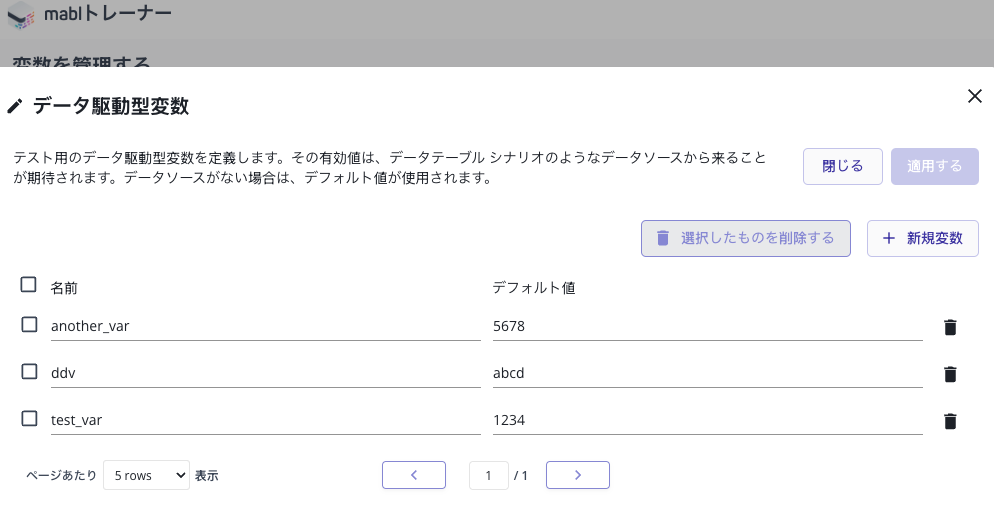
Task: Tick the test_var row checkbox
Action: point(29,419)
